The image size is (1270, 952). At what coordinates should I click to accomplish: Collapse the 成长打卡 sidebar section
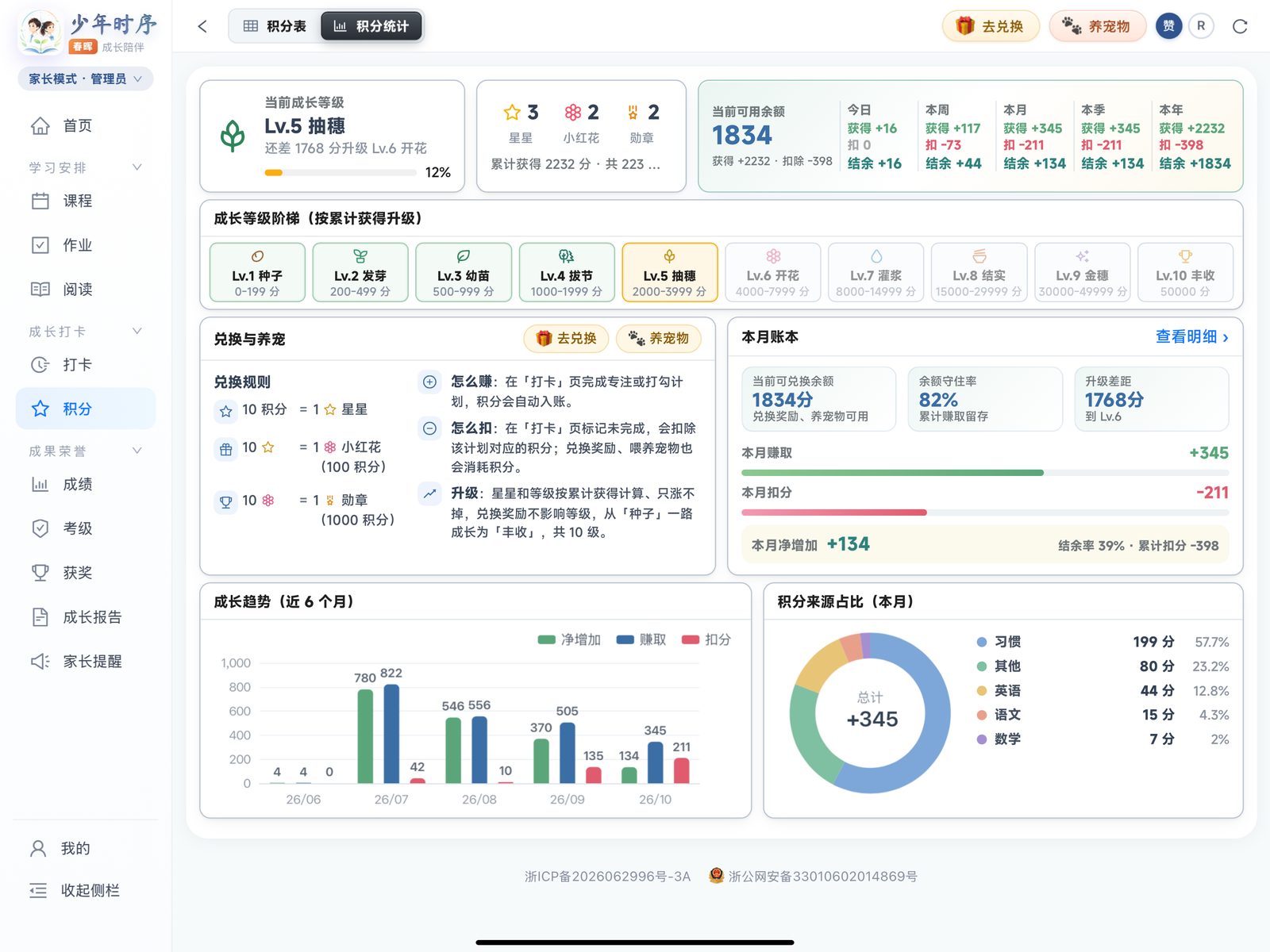(x=86, y=332)
